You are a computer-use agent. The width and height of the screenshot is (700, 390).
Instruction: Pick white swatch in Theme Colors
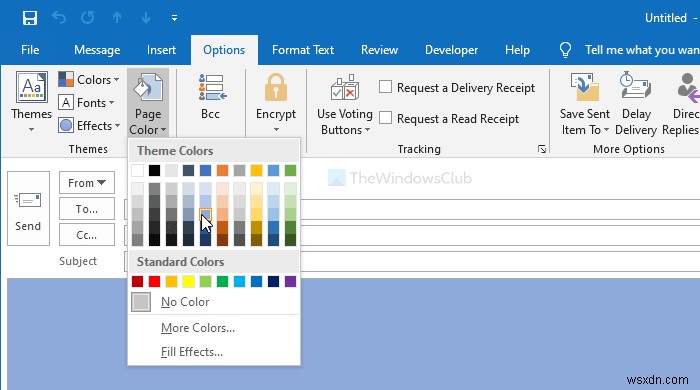point(138,170)
